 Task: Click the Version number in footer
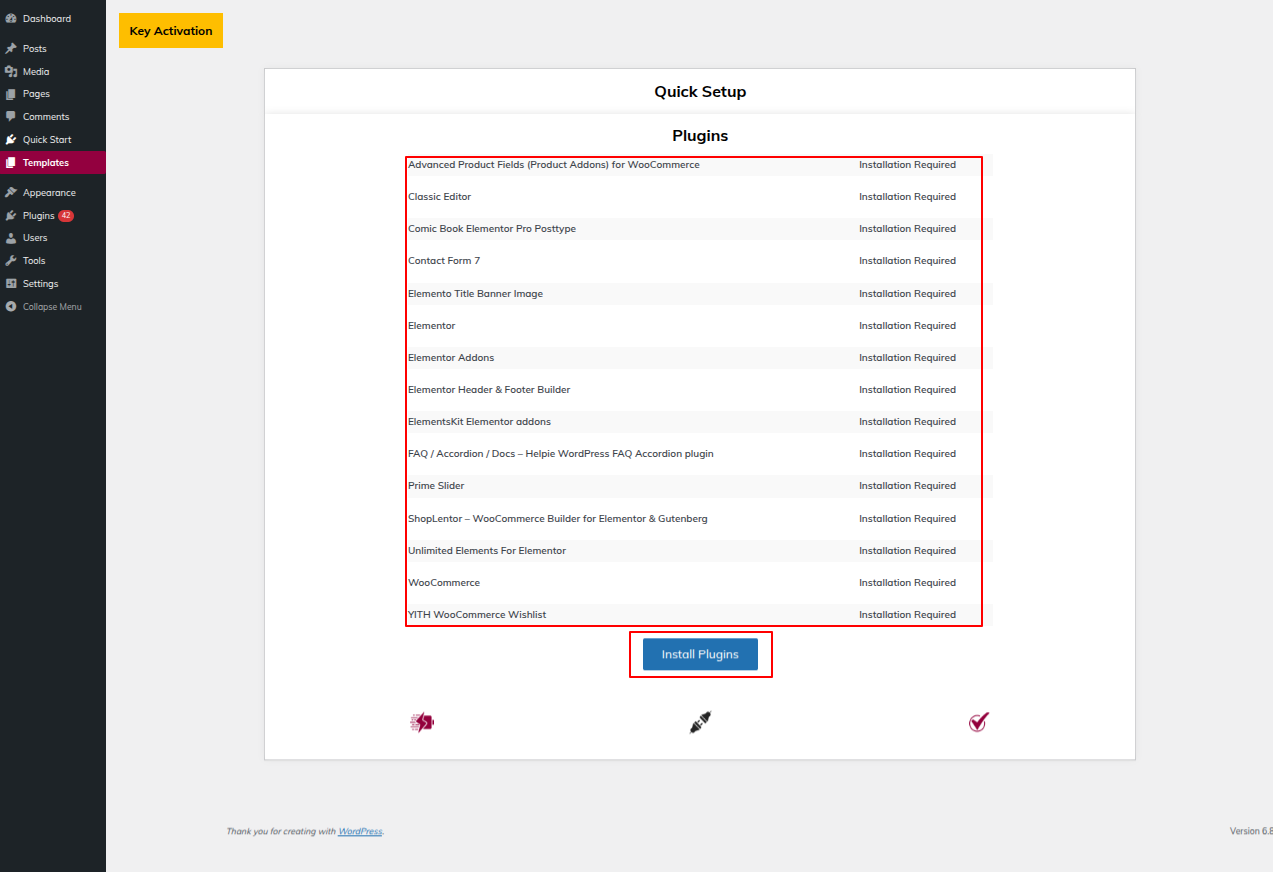1251,831
